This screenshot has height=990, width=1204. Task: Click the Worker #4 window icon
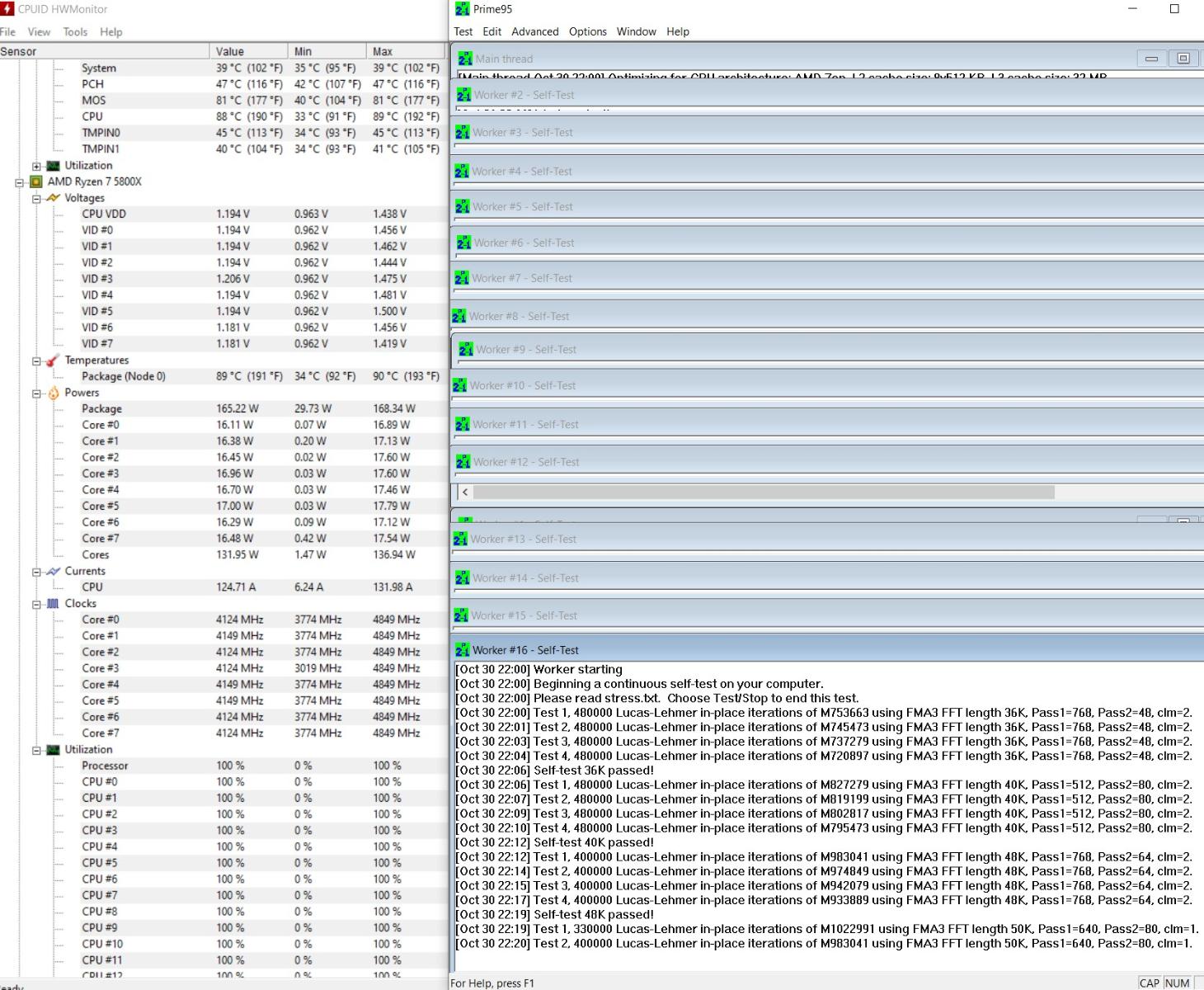point(462,171)
